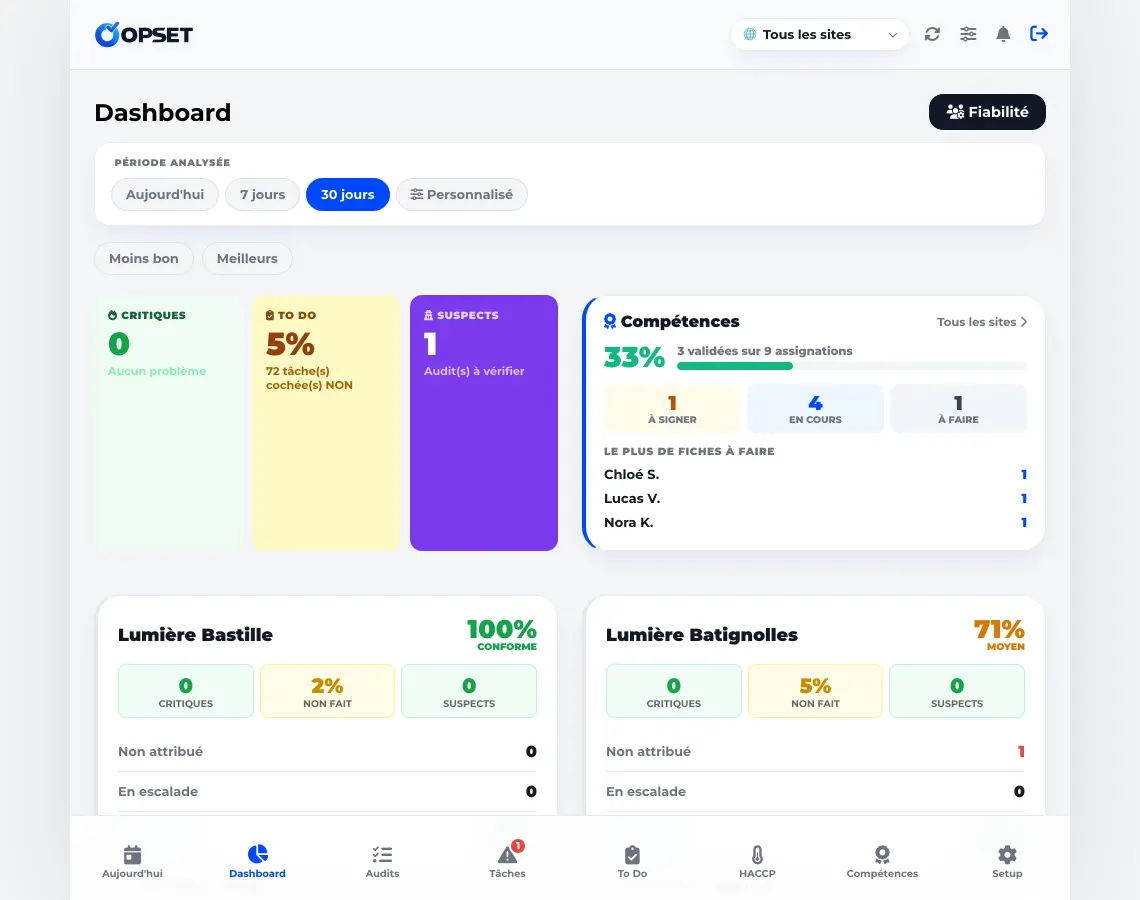Open the HACCP tab
This screenshot has width=1140, height=900.
758,861
